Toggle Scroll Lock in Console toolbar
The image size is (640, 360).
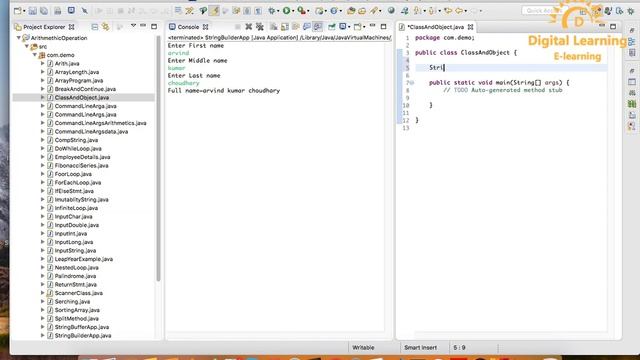click(x=284, y=27)
